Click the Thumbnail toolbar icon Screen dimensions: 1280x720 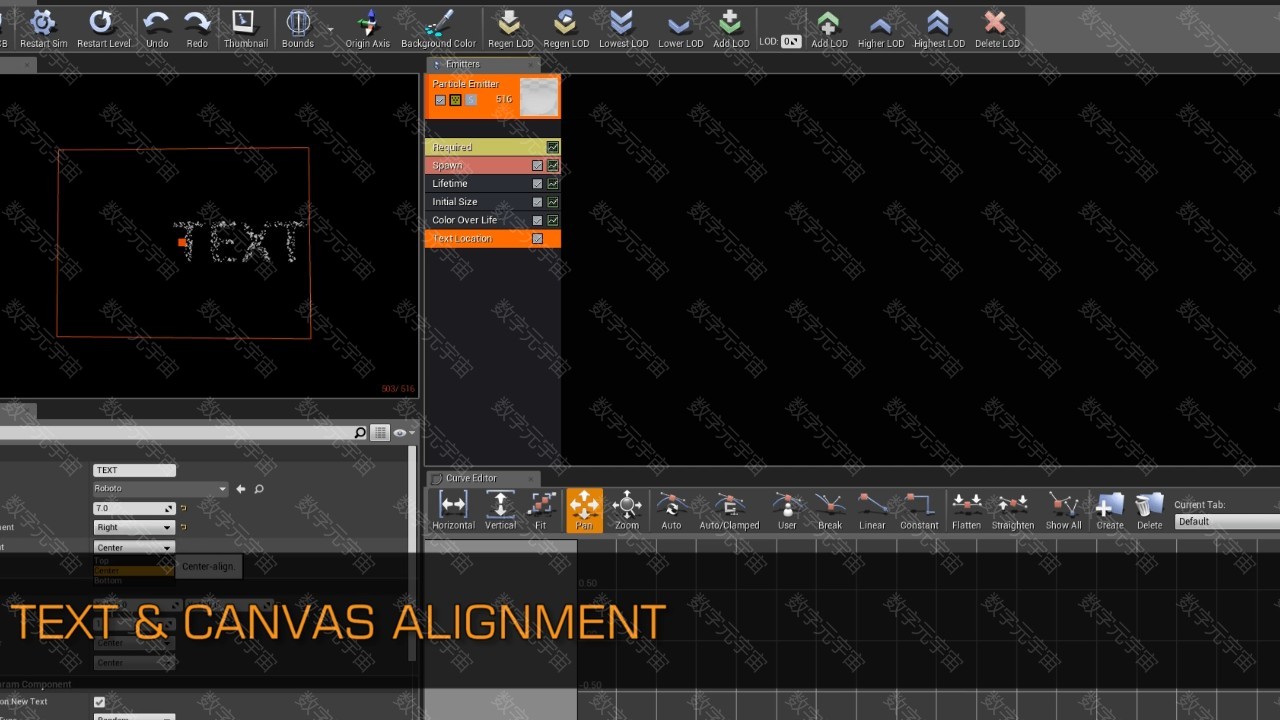(x=245, y=28)
